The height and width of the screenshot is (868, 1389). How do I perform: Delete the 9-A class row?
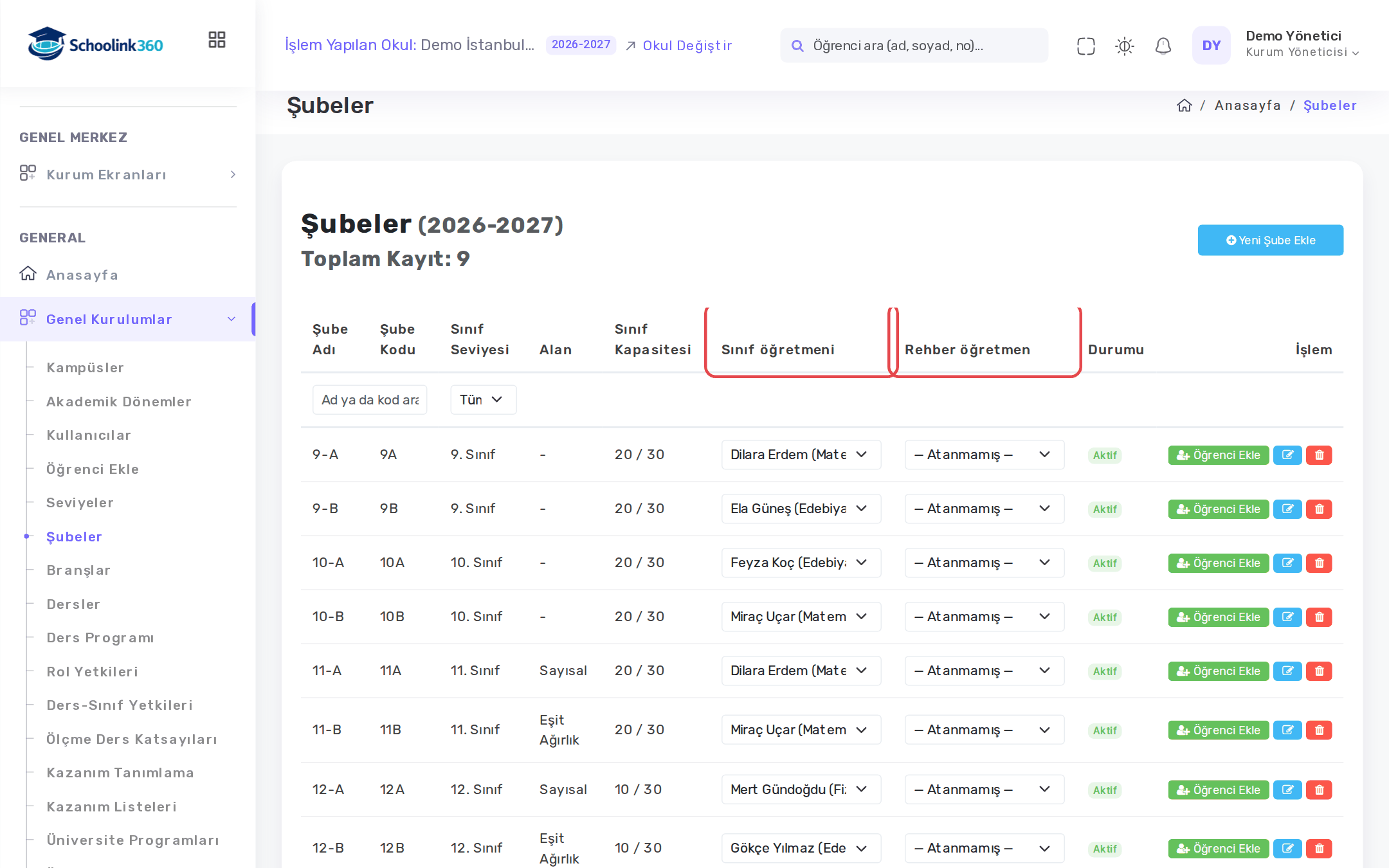[1319, 455]
